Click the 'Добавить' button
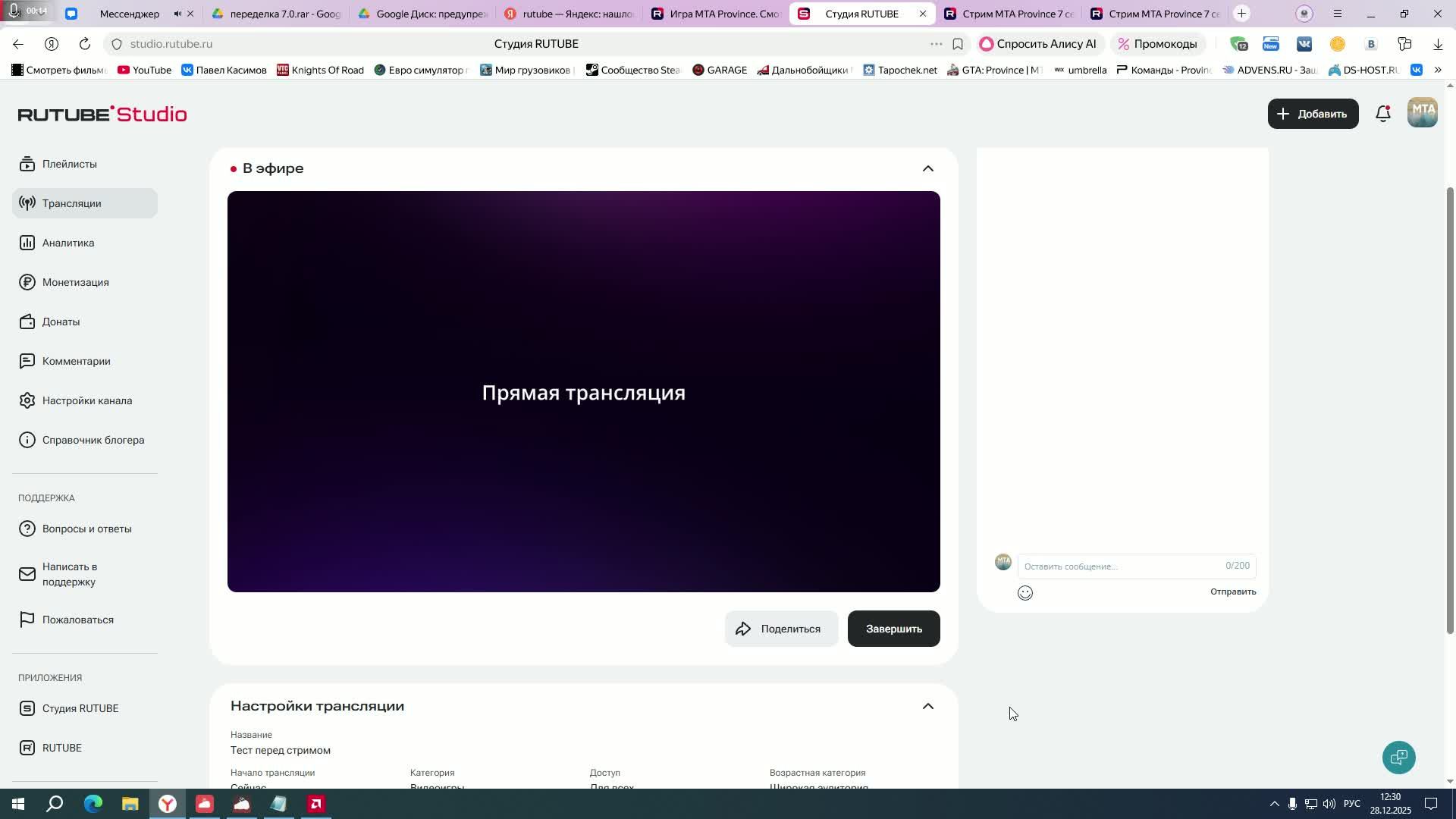 pyautogui.click(x=1313, y=114)
